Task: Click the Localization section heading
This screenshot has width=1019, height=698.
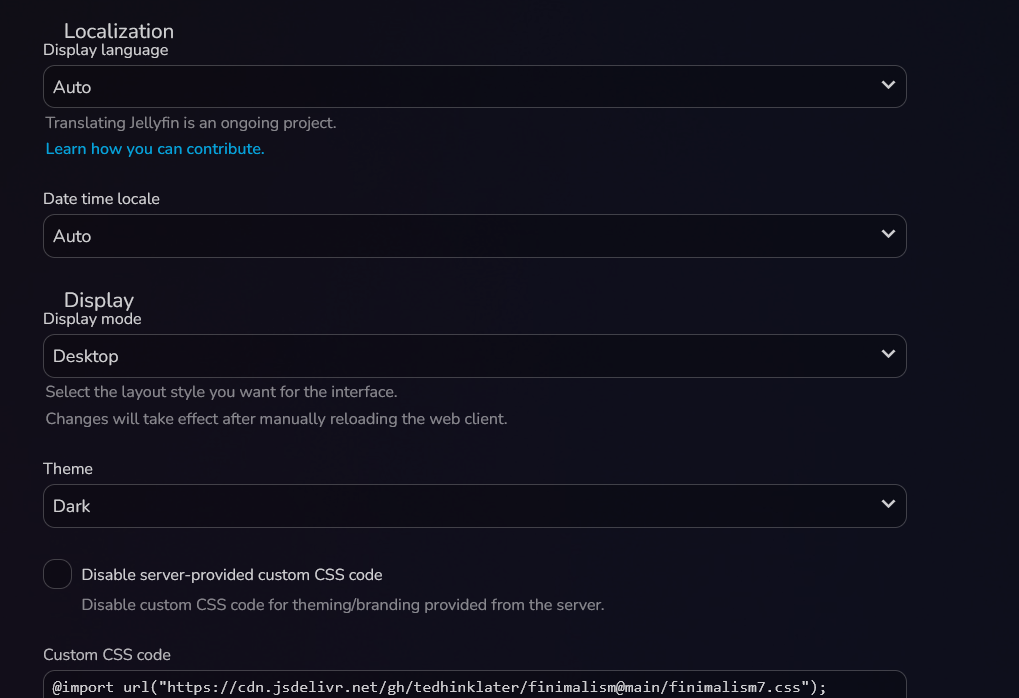Action: coord(118,31)
